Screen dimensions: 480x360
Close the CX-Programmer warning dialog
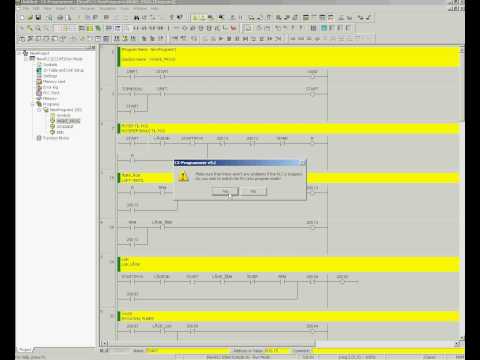coord(302,163)
